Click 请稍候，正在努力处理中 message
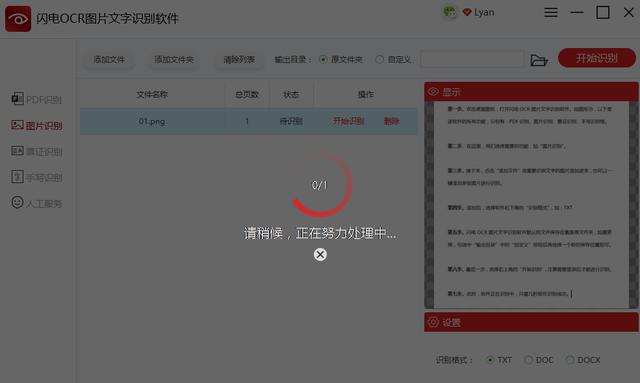 [320, 233]
